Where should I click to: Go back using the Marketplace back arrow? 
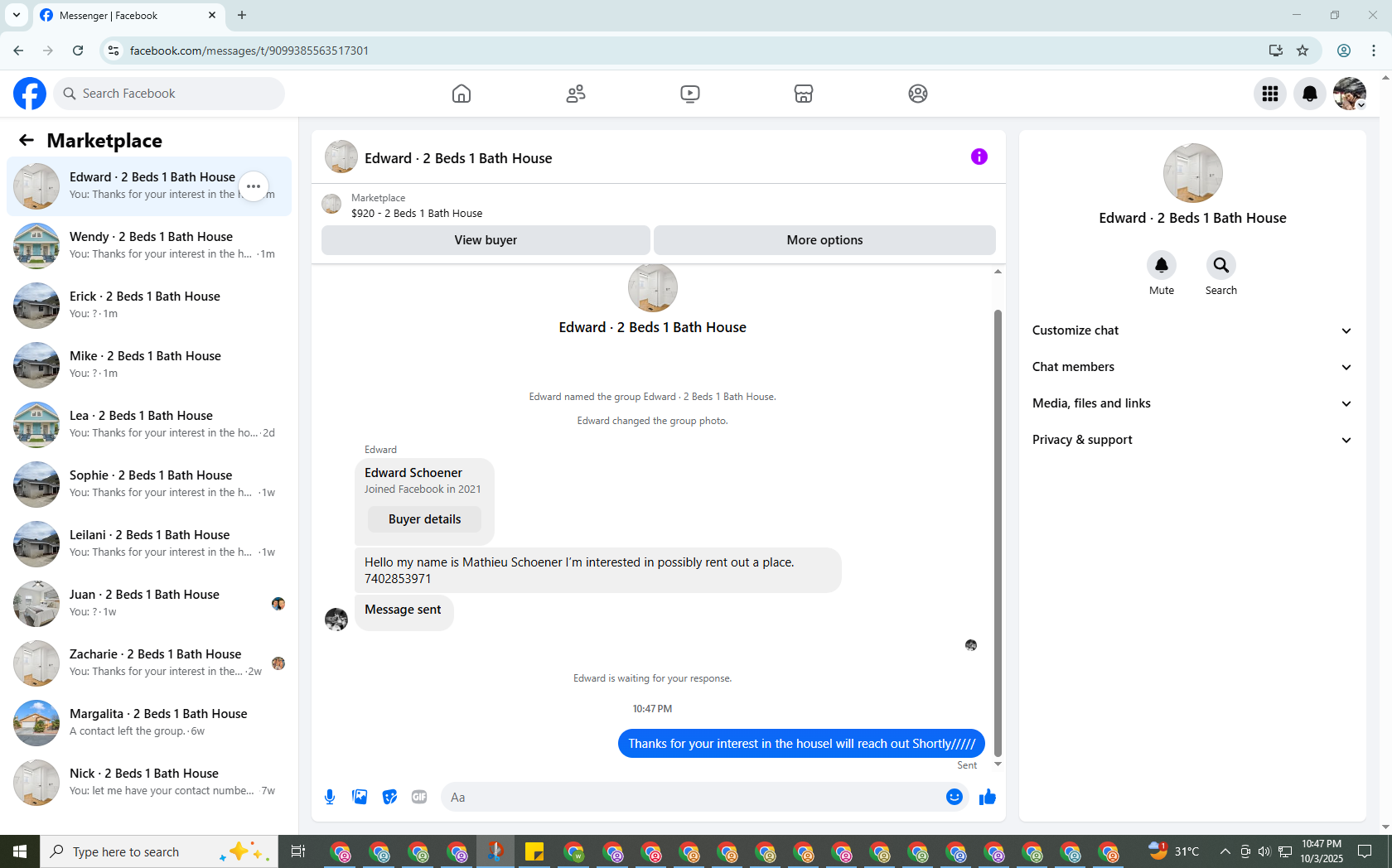pos(27,141)
